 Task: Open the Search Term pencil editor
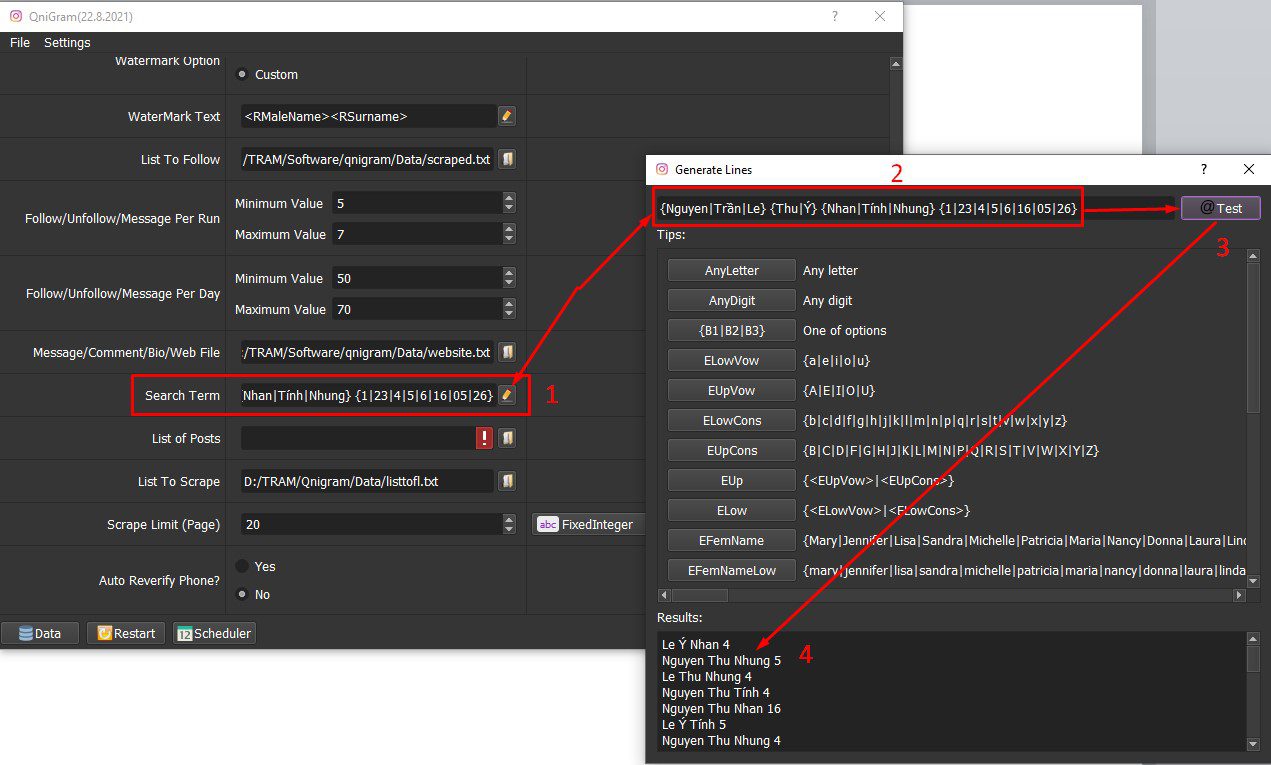pos(507,395)
